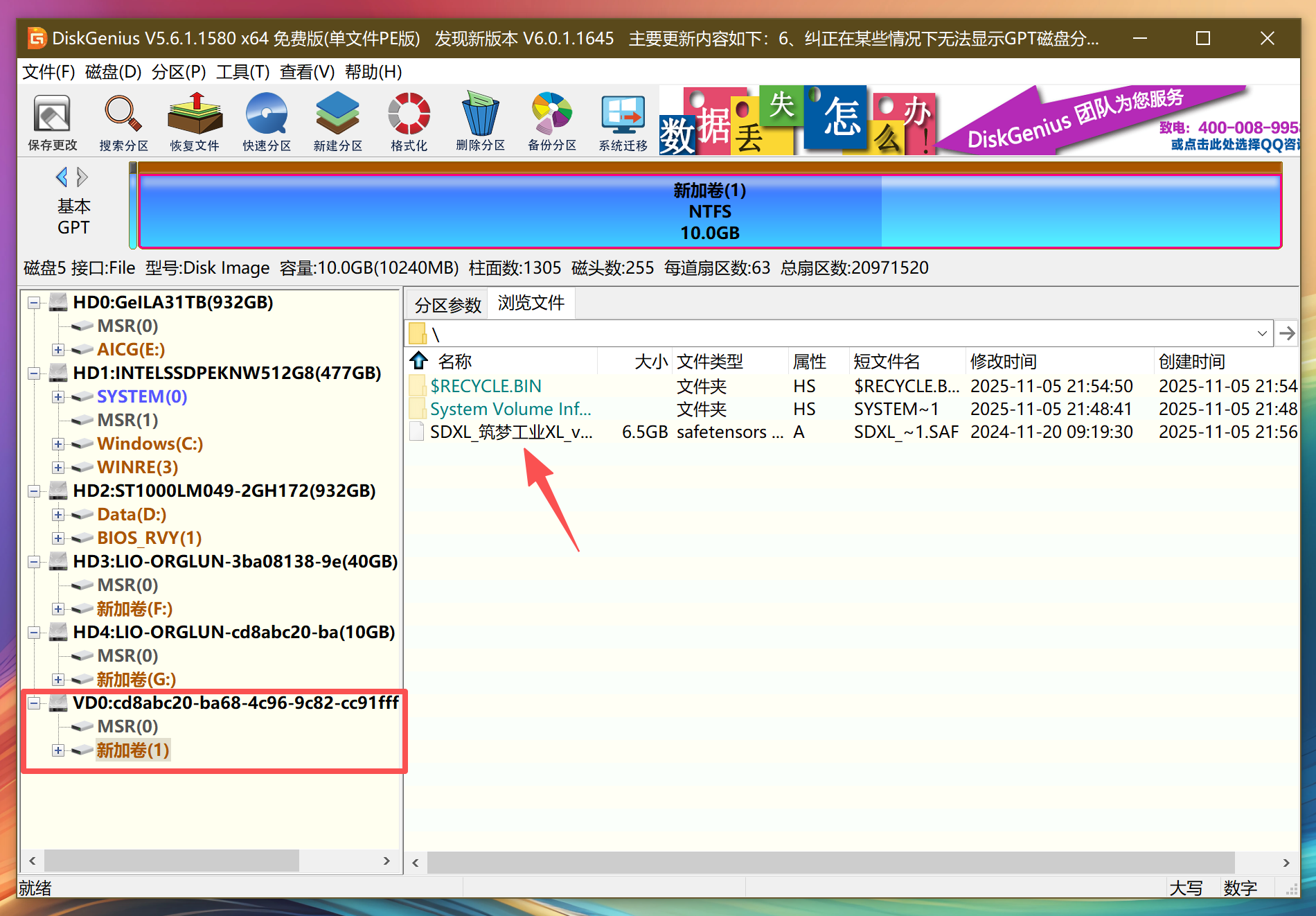Image resolution: width=1316 pixels, height=916 pixels.
Task: Select the Format (格式化) toolbar icon
Action: [409, 122]
